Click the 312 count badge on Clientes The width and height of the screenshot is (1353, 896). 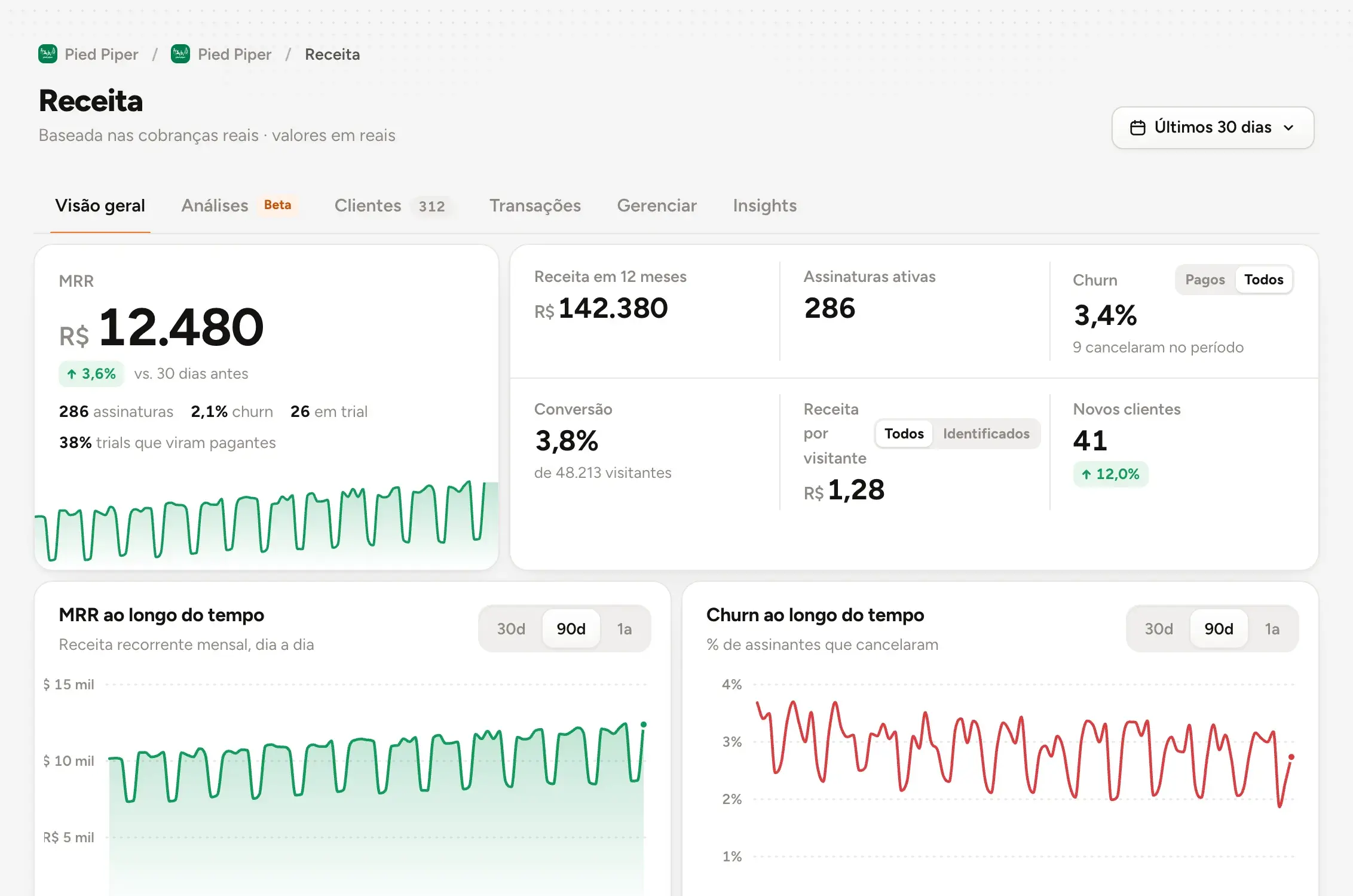431,206
